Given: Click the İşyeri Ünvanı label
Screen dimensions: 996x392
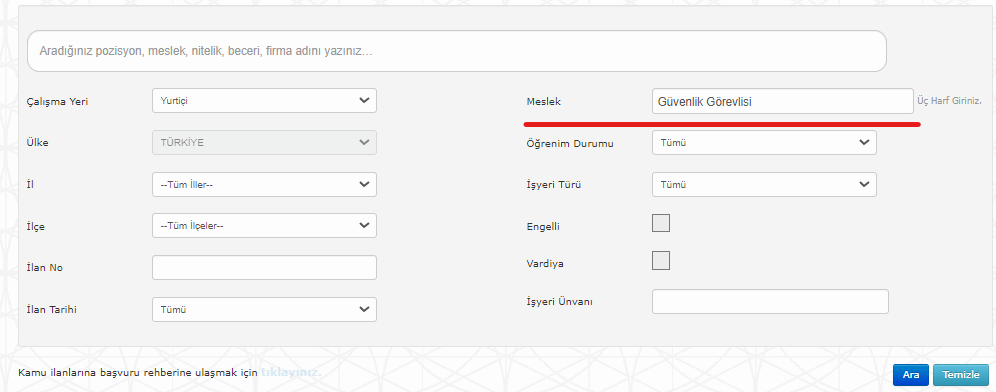Looking at the screenshot, I should click(560, 302).
